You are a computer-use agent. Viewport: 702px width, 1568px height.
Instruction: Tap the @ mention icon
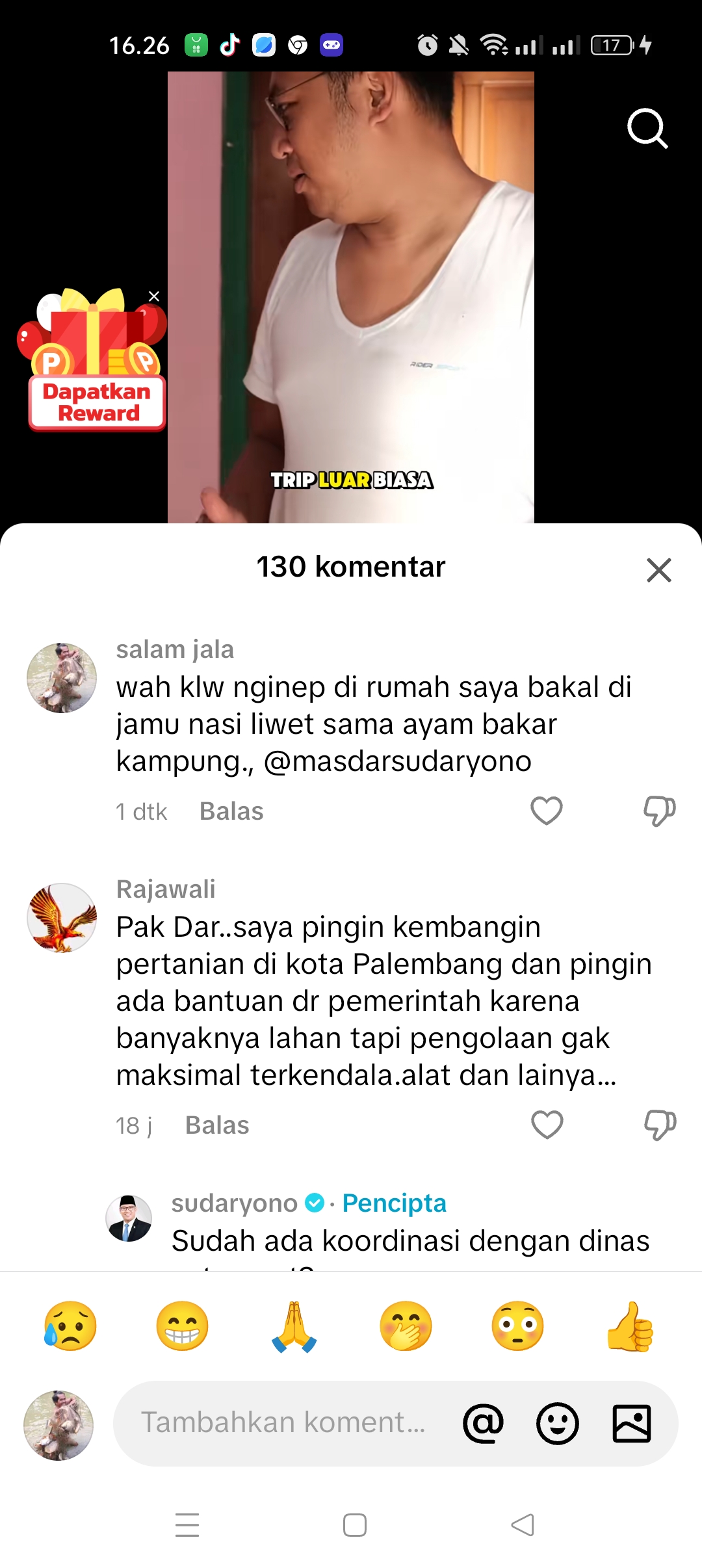tap(483, 1423)
